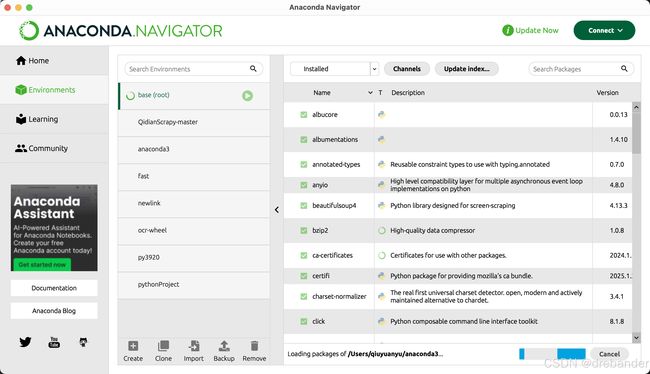Select the py3920 environment
The image size is (650, 374).
click(x=194, y=257)
